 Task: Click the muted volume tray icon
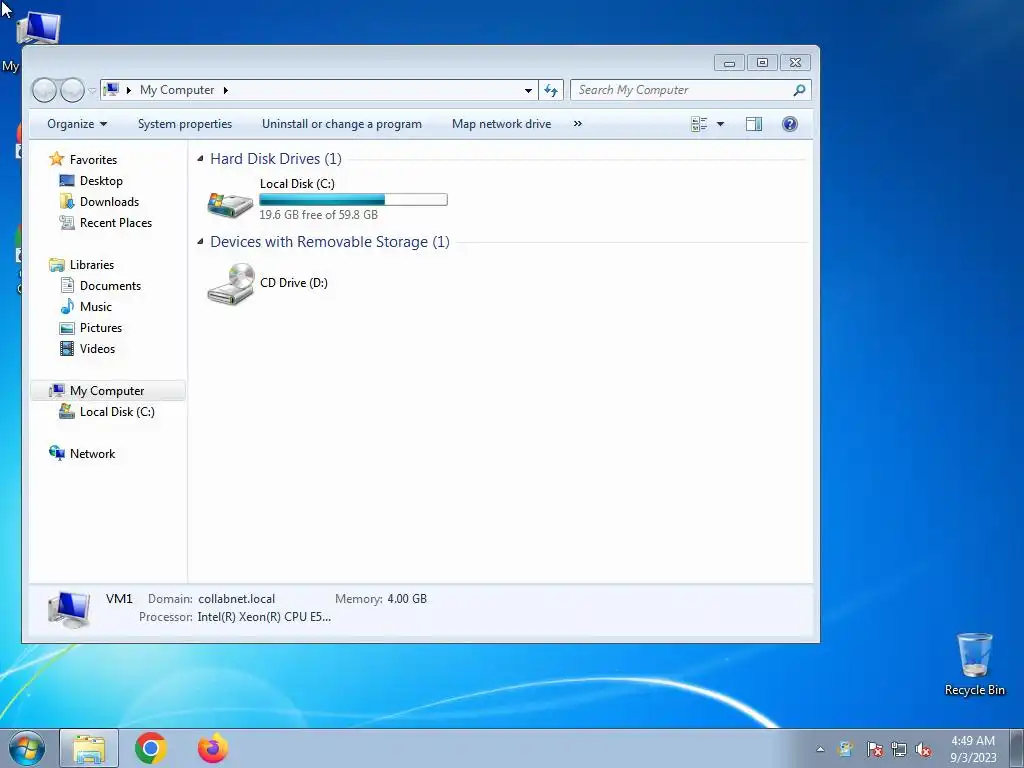tap(923, 749)
